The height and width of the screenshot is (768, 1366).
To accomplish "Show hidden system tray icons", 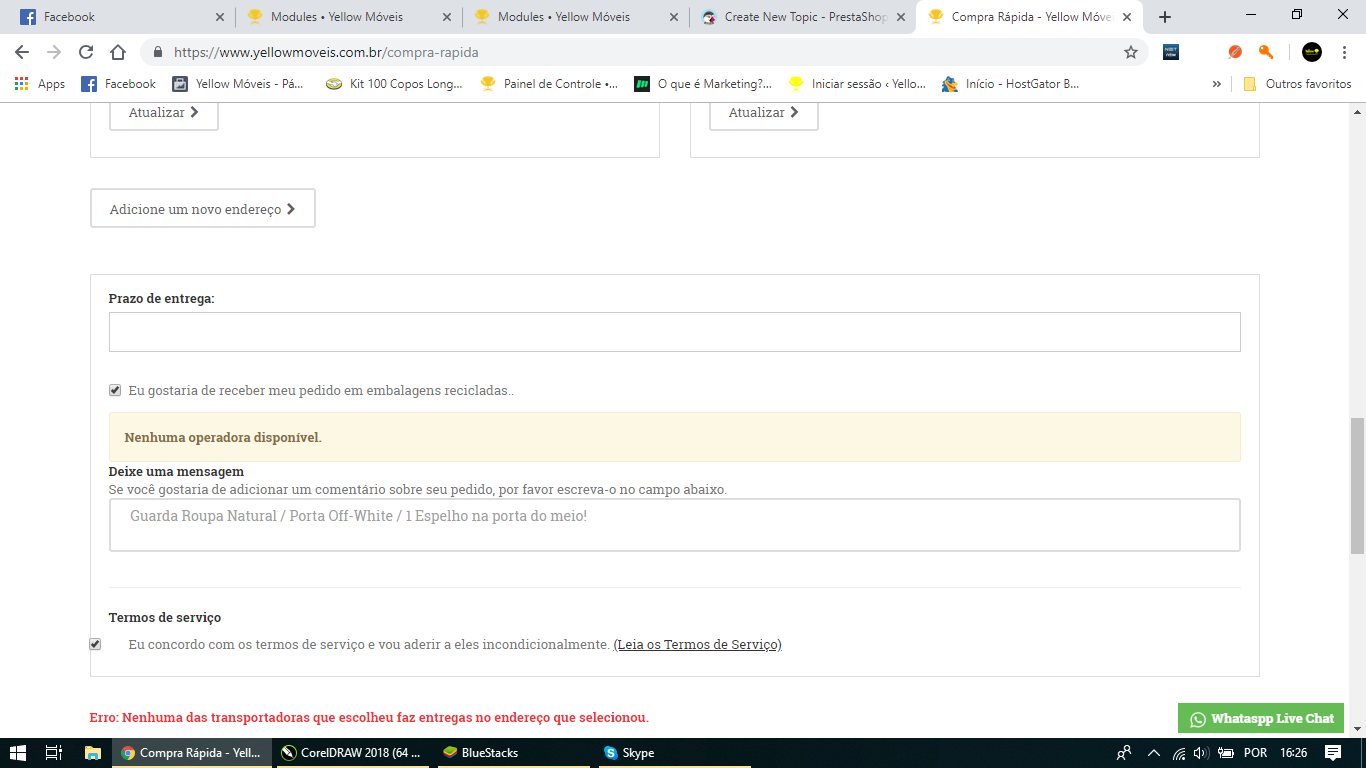I will pyautogui.click(x=1153, y=753).
